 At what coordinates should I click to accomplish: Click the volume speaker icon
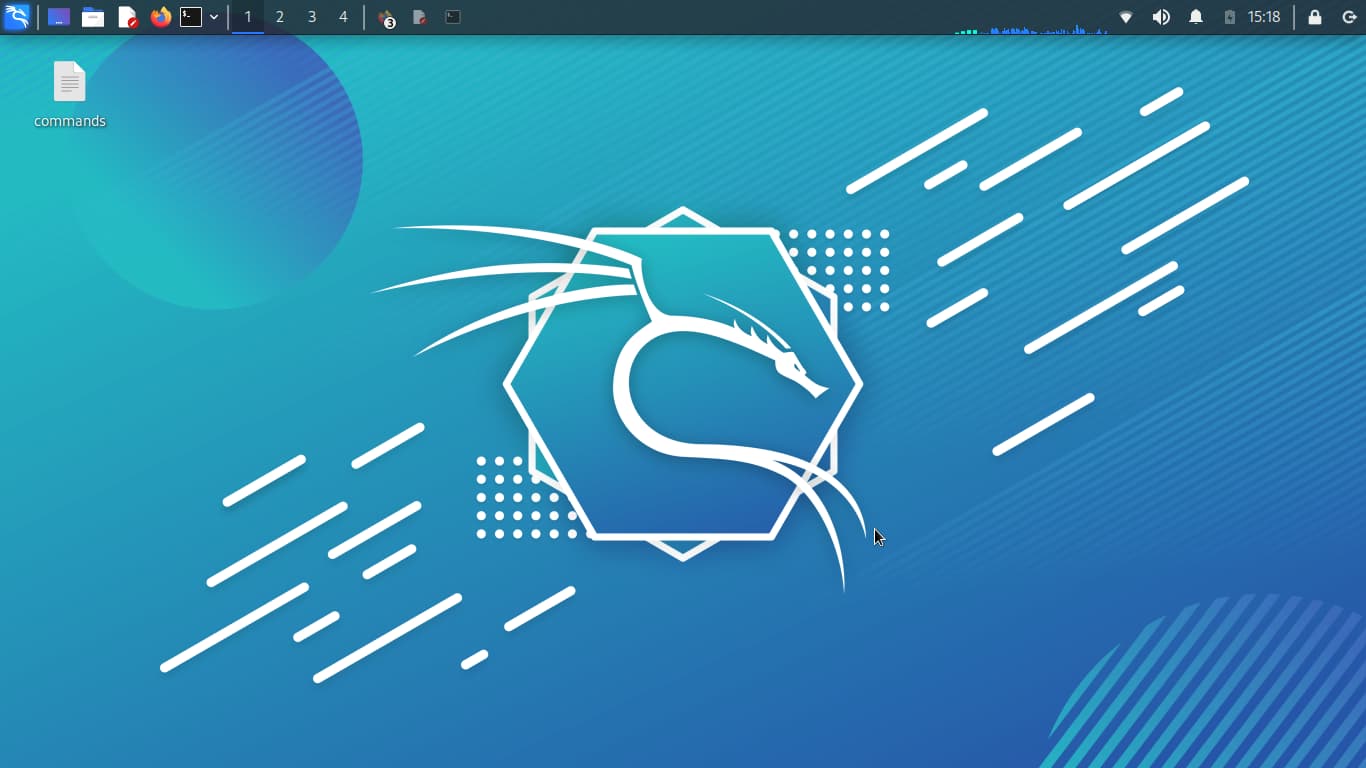tap(1161, 17)
